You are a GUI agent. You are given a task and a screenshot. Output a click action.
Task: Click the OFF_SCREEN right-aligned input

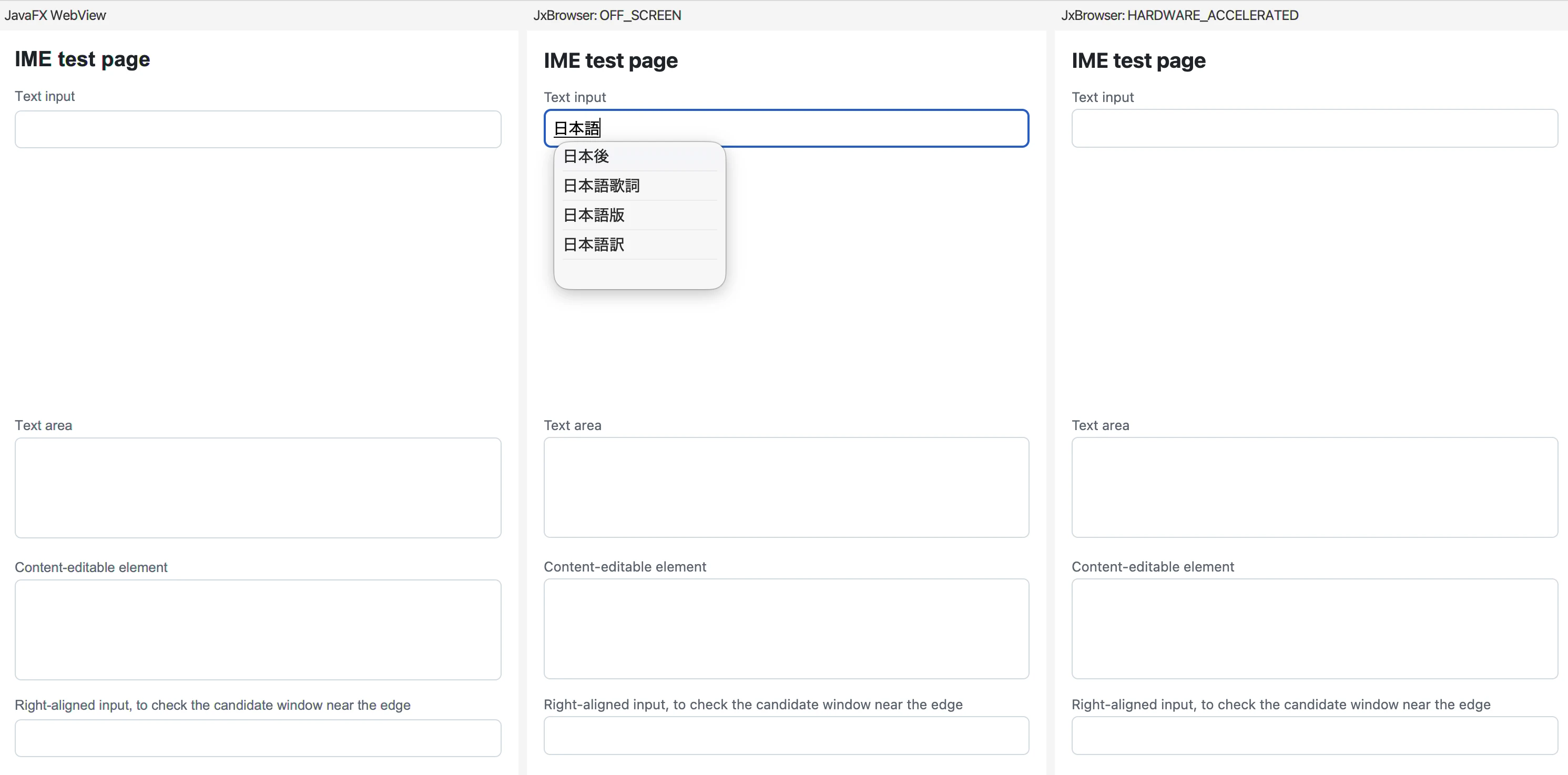[x=787, y=736]
